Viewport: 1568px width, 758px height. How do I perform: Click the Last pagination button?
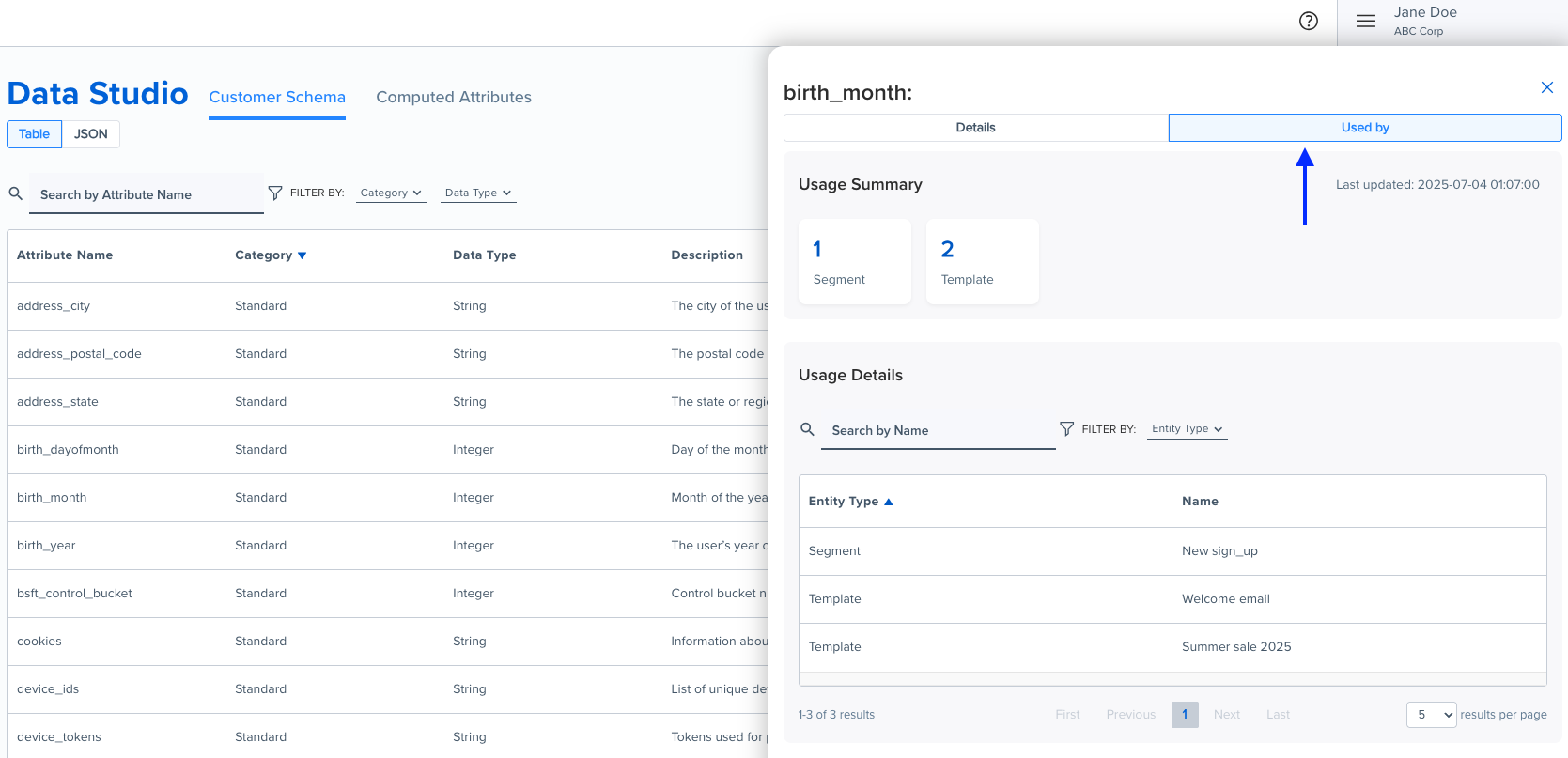click(x=1278, y=715)
